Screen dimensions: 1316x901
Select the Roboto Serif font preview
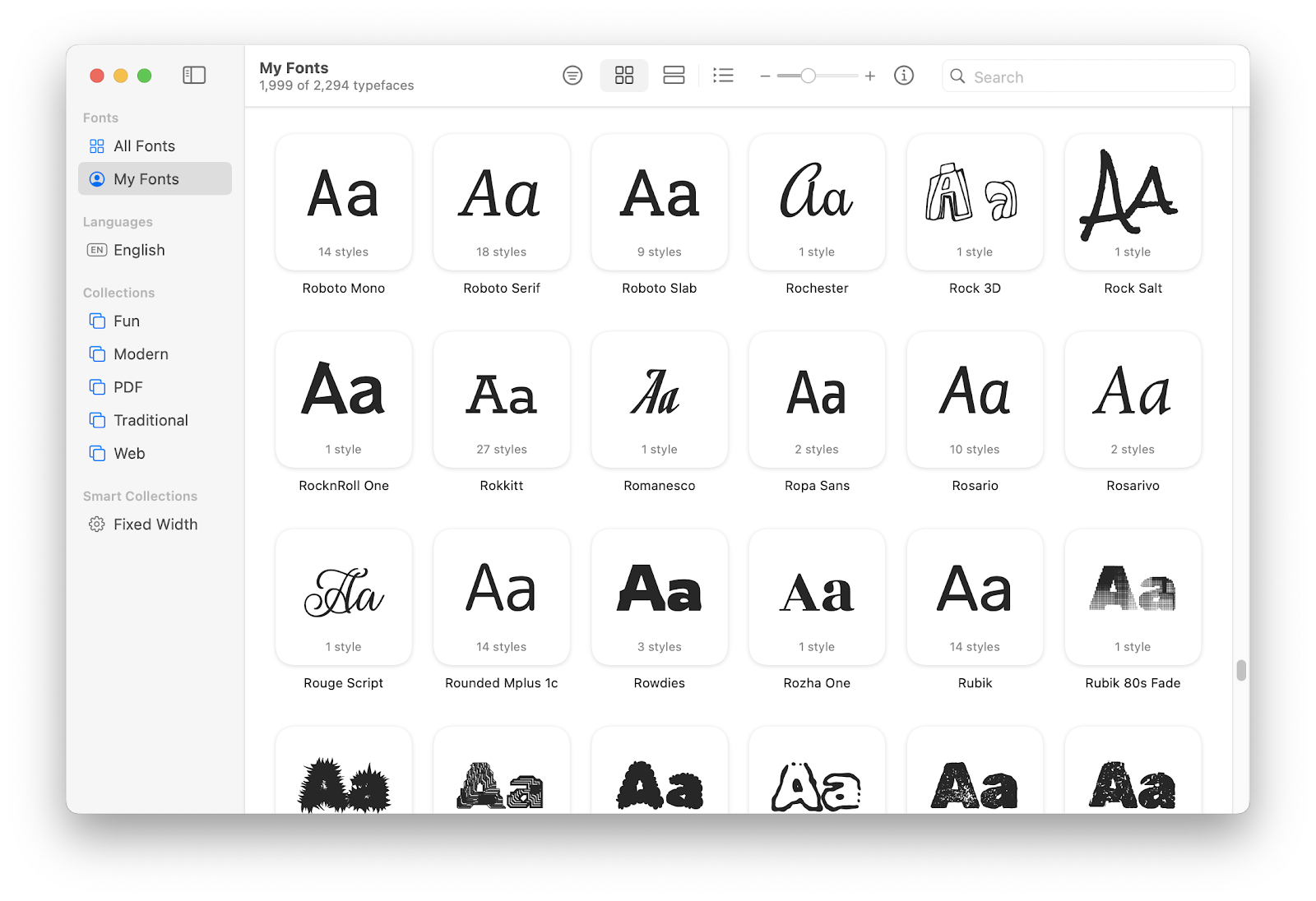pyautogui.click(x=502, y=202)
